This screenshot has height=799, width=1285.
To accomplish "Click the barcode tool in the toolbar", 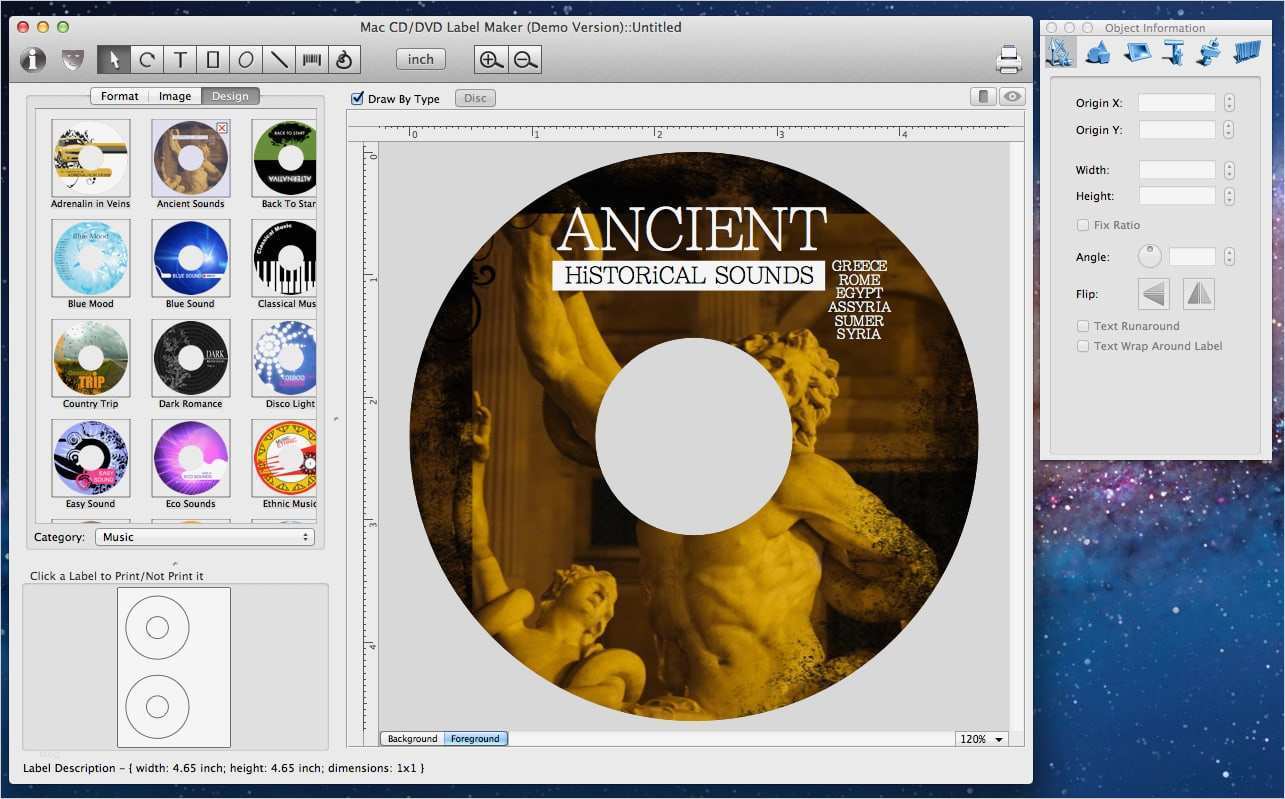I will pyautogui.click(x=311, y=59).
